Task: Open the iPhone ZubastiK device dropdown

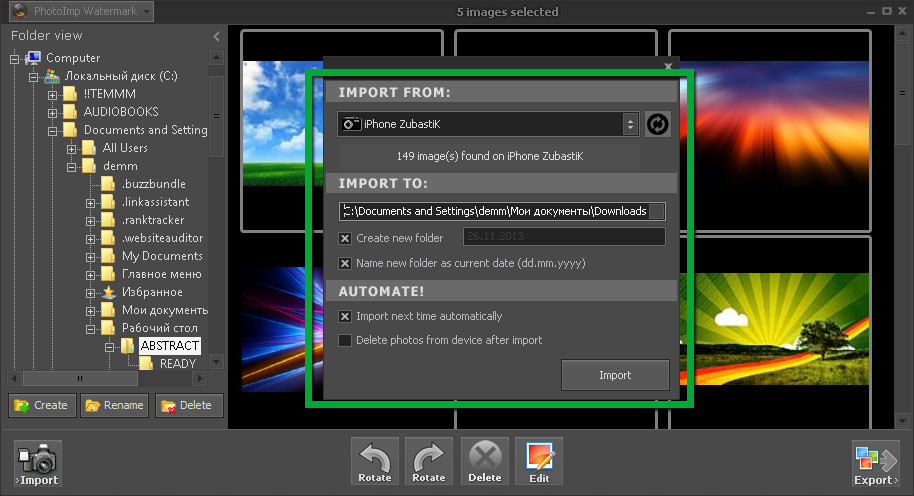Action: coord(630,124)
